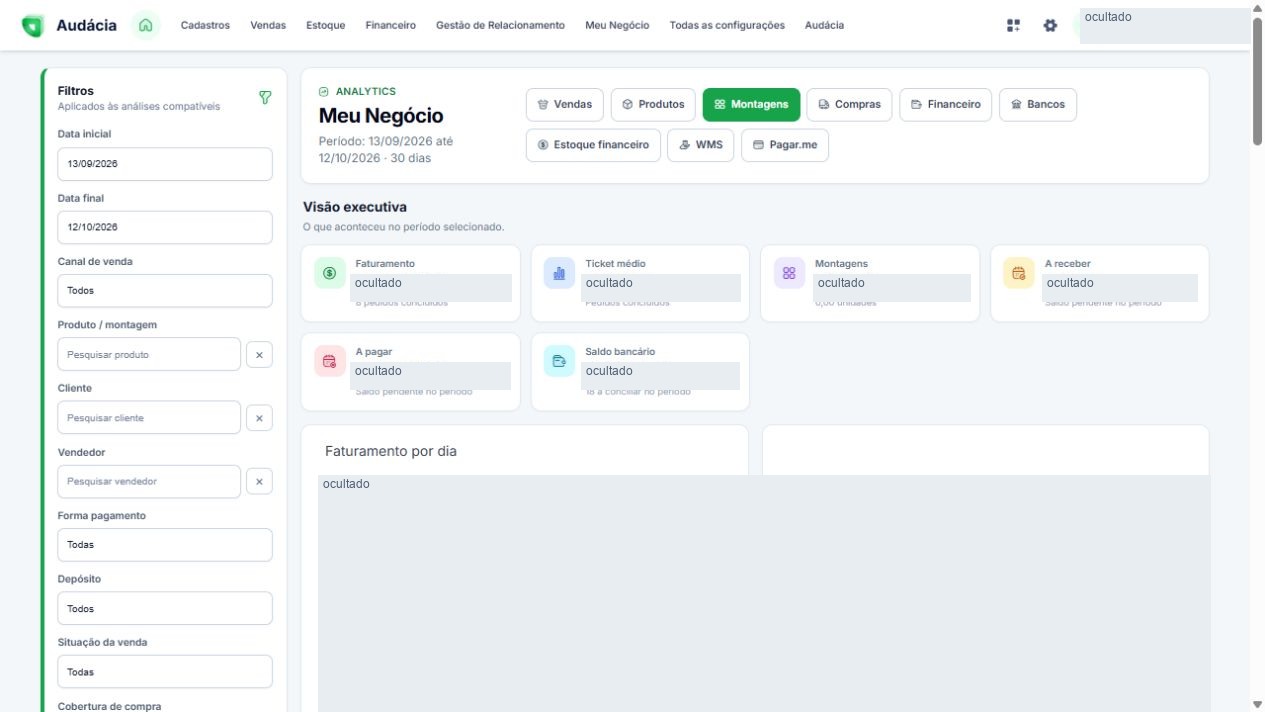Click the yellow icon on the A receber card
This screenshot has width=1265, height=712.
click(x=1019, y=273)
